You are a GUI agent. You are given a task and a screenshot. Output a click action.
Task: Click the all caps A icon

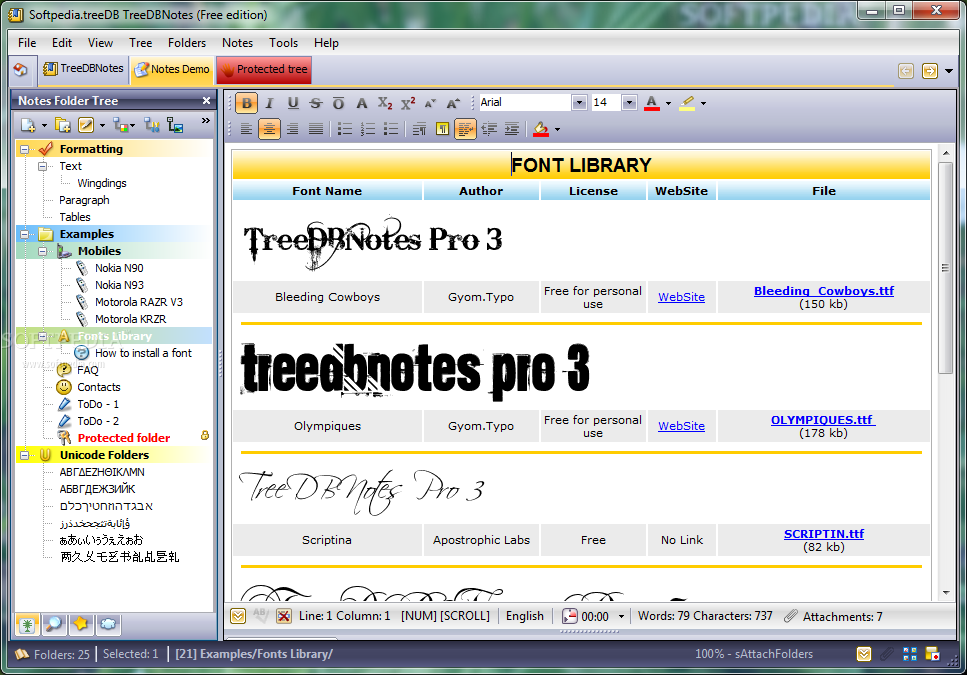(362, 103)
